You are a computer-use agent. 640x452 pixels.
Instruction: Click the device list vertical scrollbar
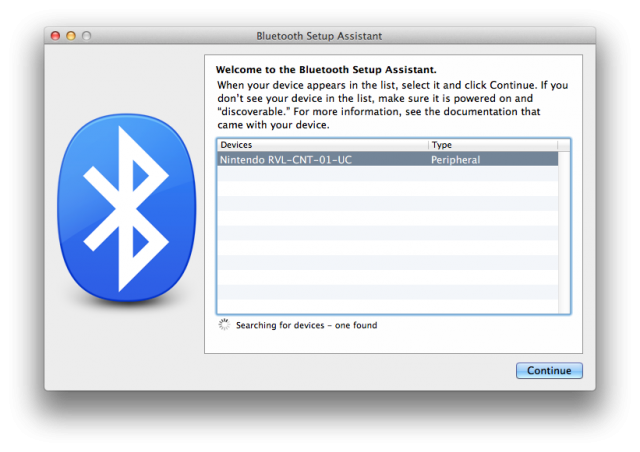[x=564, y=232]
